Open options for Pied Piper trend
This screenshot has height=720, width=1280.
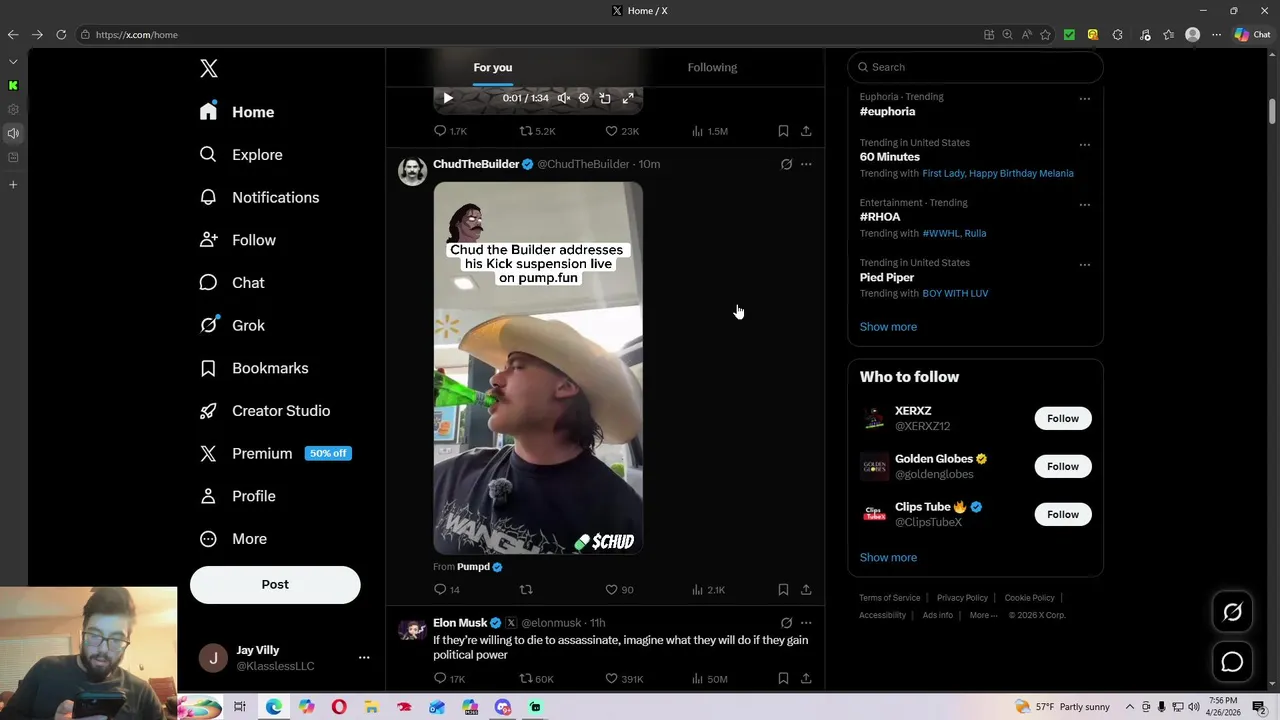pyautogui.click(x=1085, y=264)
